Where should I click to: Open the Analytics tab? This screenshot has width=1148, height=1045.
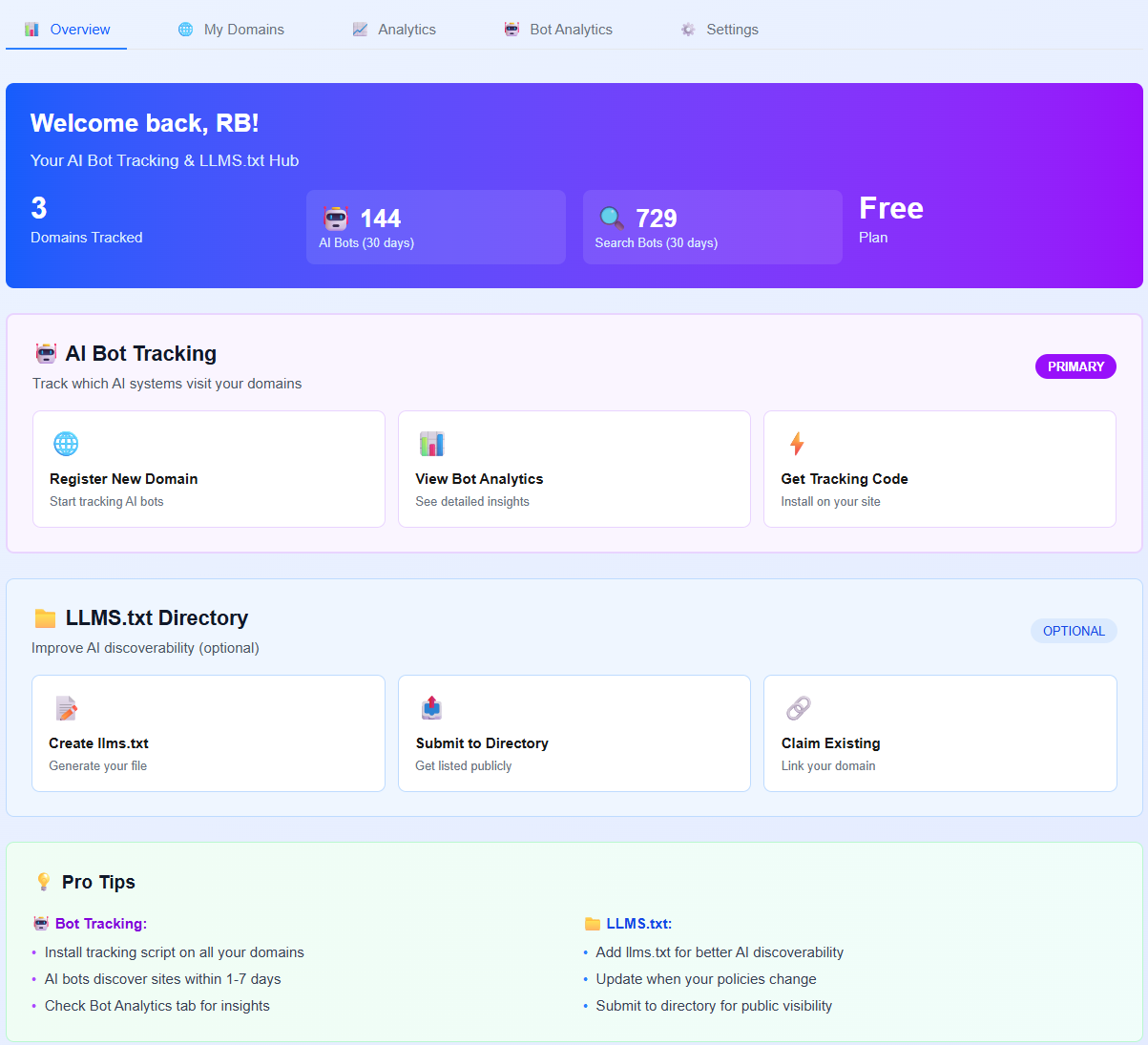tap(394, 30)
